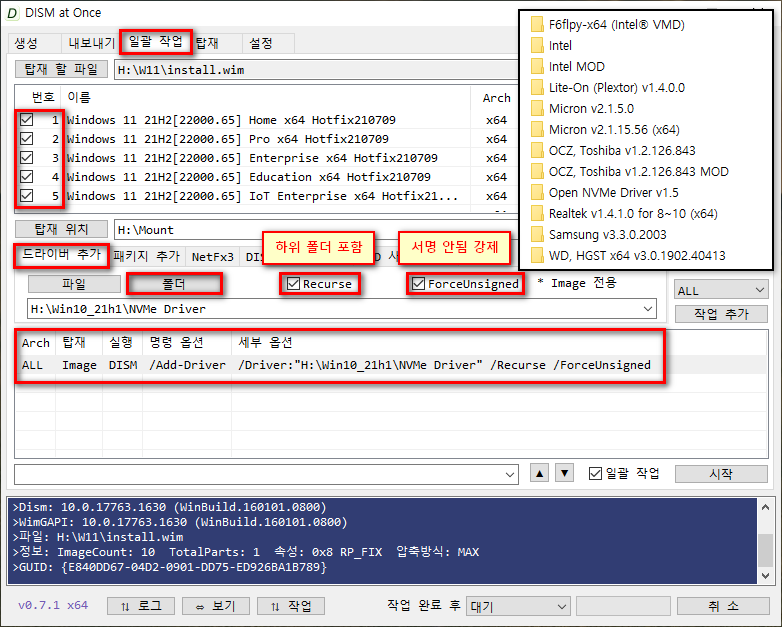The width and height of the screenshot is (782, 627).
Task: Uncheck image 3 Windows 11 Enterprise x64
Action: (26, 158)
